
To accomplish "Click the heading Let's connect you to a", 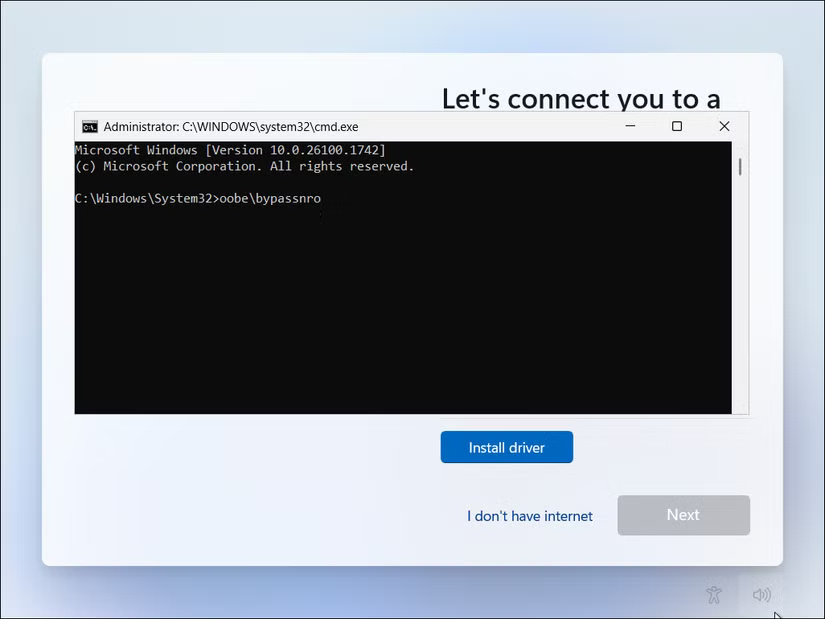I will click(581, 98).
